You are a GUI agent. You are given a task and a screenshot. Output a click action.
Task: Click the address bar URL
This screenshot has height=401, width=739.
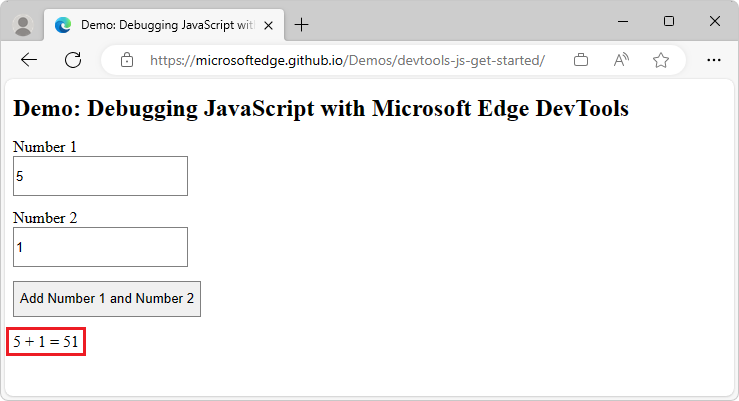click(x=347, y=60)
